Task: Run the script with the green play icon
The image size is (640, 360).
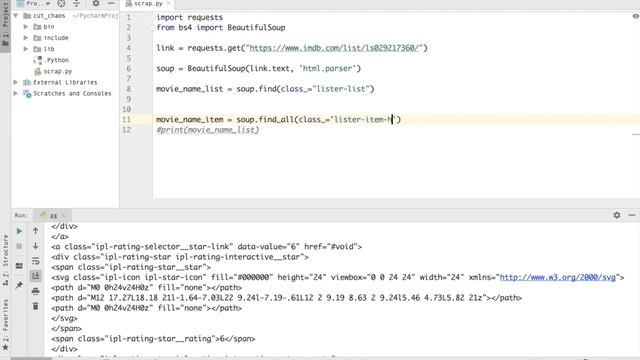Action: [19, 231]
